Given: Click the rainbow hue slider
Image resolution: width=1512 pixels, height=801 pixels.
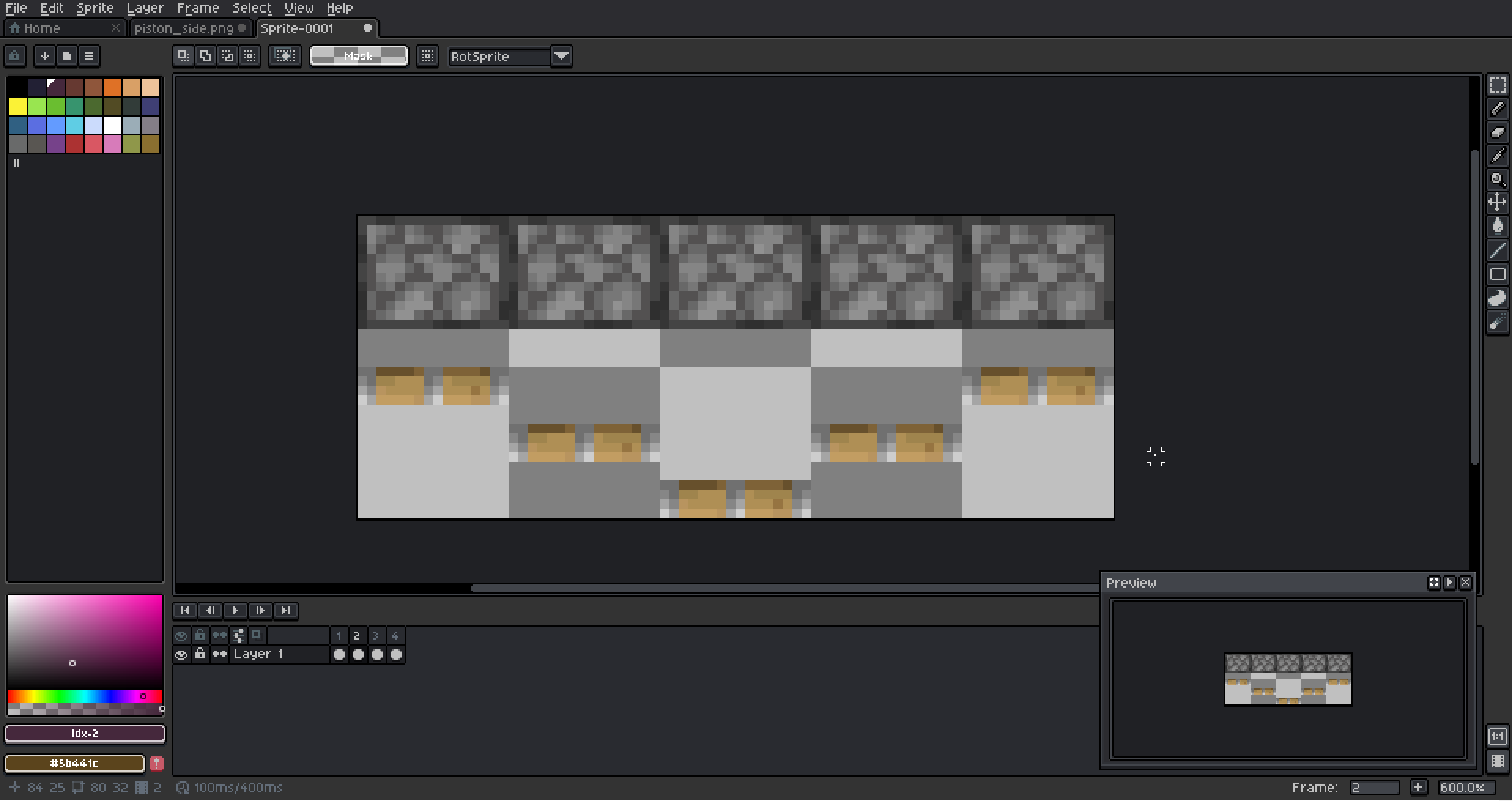Looking at the screenshot, I should [x=85, y=696].
